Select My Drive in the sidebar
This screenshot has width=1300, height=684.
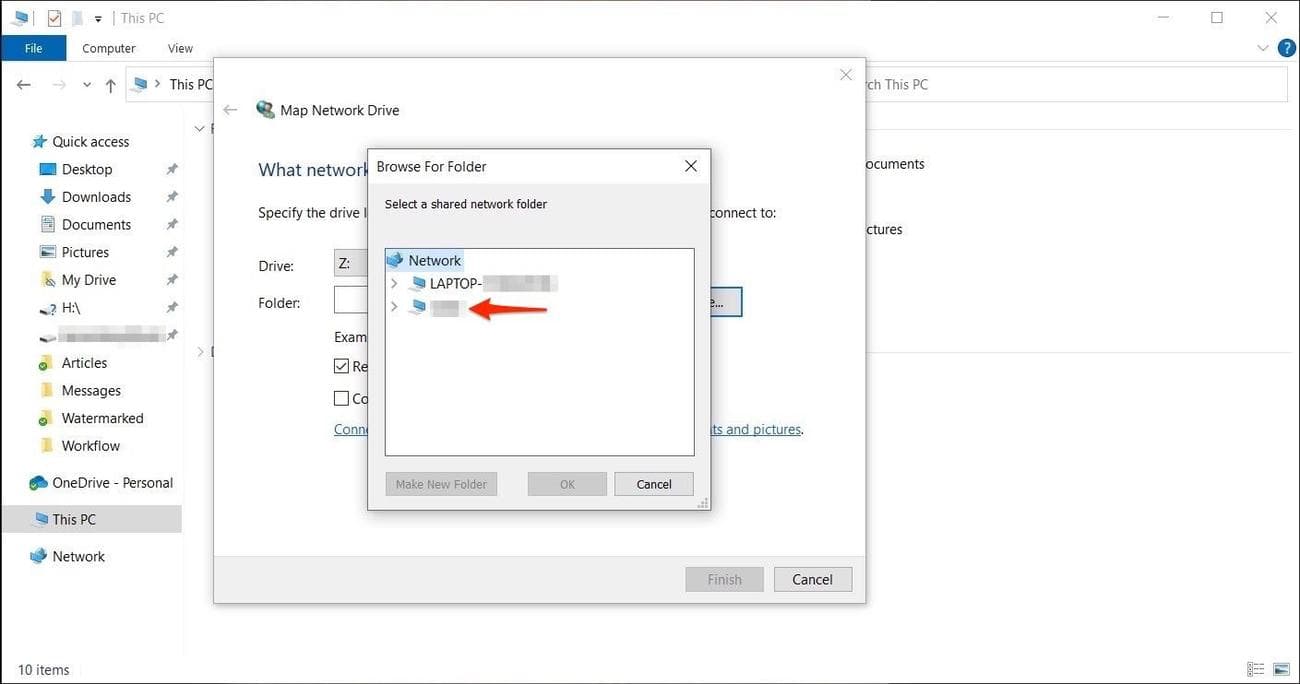click(x=86, y=279)
